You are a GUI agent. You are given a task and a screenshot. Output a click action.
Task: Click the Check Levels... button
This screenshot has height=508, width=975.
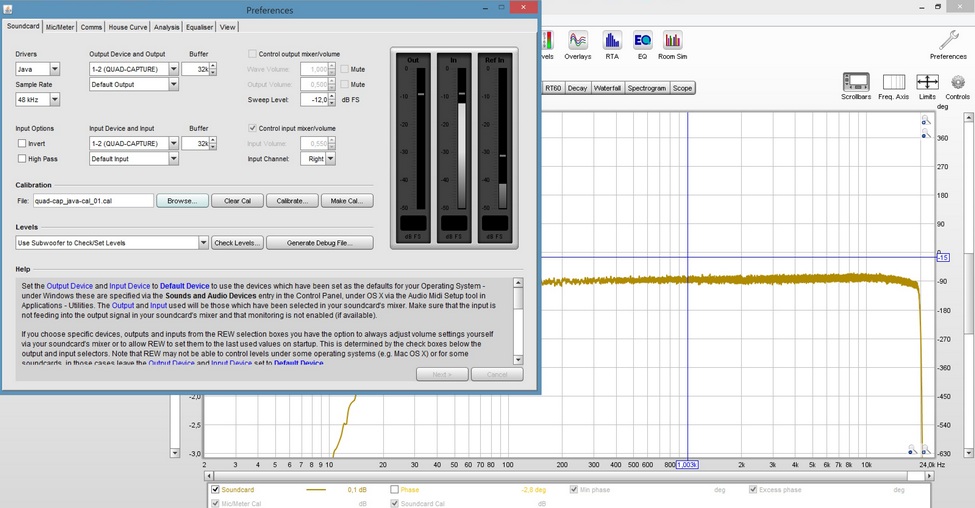pyautogui.click(x=238, y=242)
